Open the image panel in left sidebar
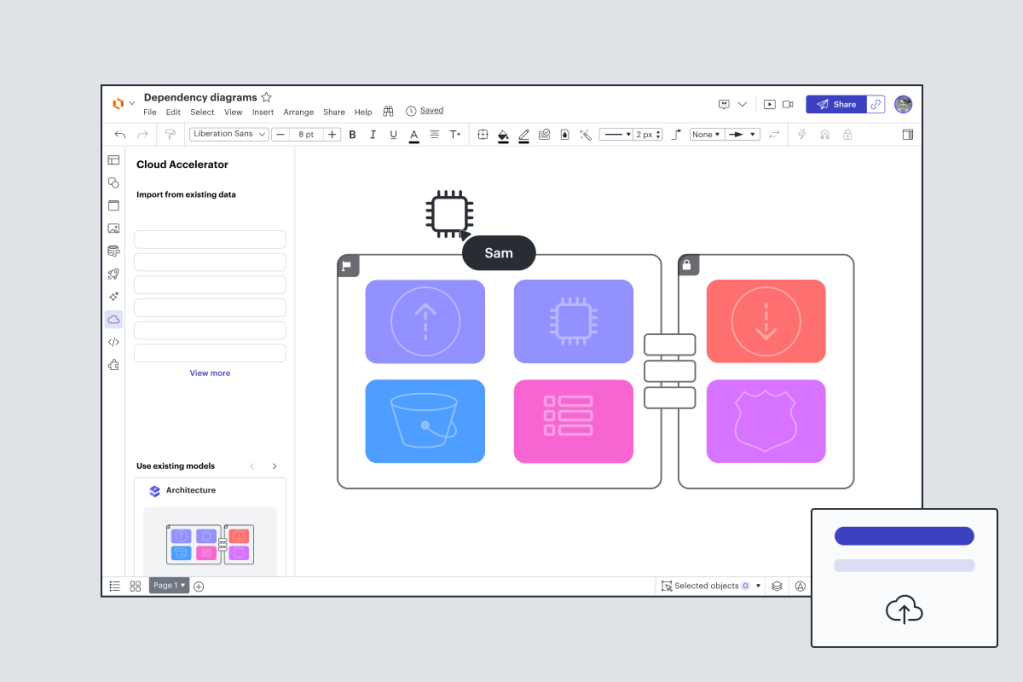 [114, 228]
